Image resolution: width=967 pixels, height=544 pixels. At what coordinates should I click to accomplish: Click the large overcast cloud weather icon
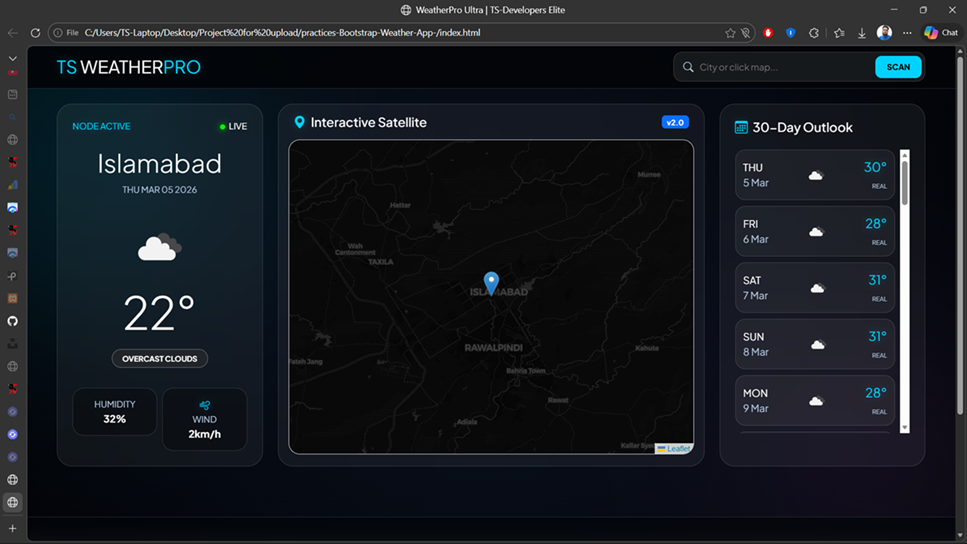pos(159,247)
